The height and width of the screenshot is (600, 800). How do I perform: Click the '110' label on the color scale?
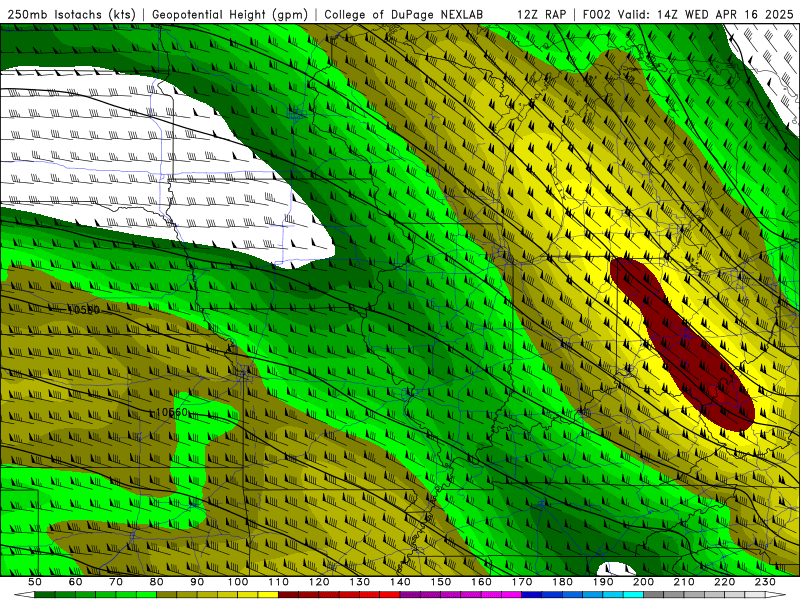coord(279,582)
